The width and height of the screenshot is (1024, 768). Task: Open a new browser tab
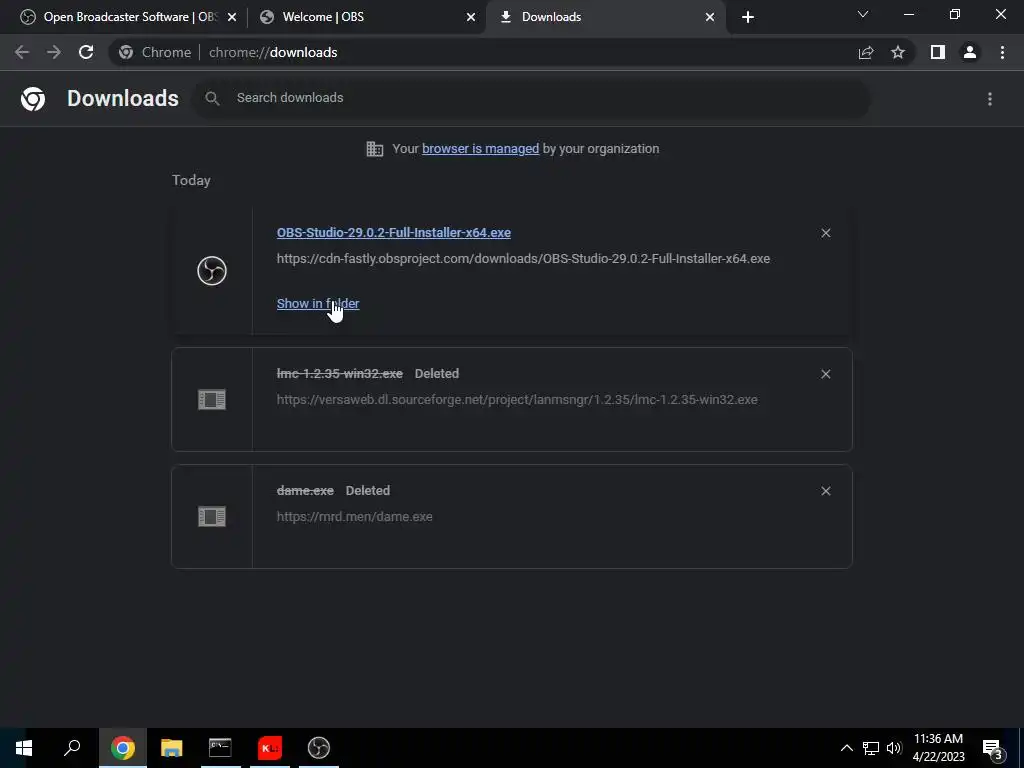point(748,17)
